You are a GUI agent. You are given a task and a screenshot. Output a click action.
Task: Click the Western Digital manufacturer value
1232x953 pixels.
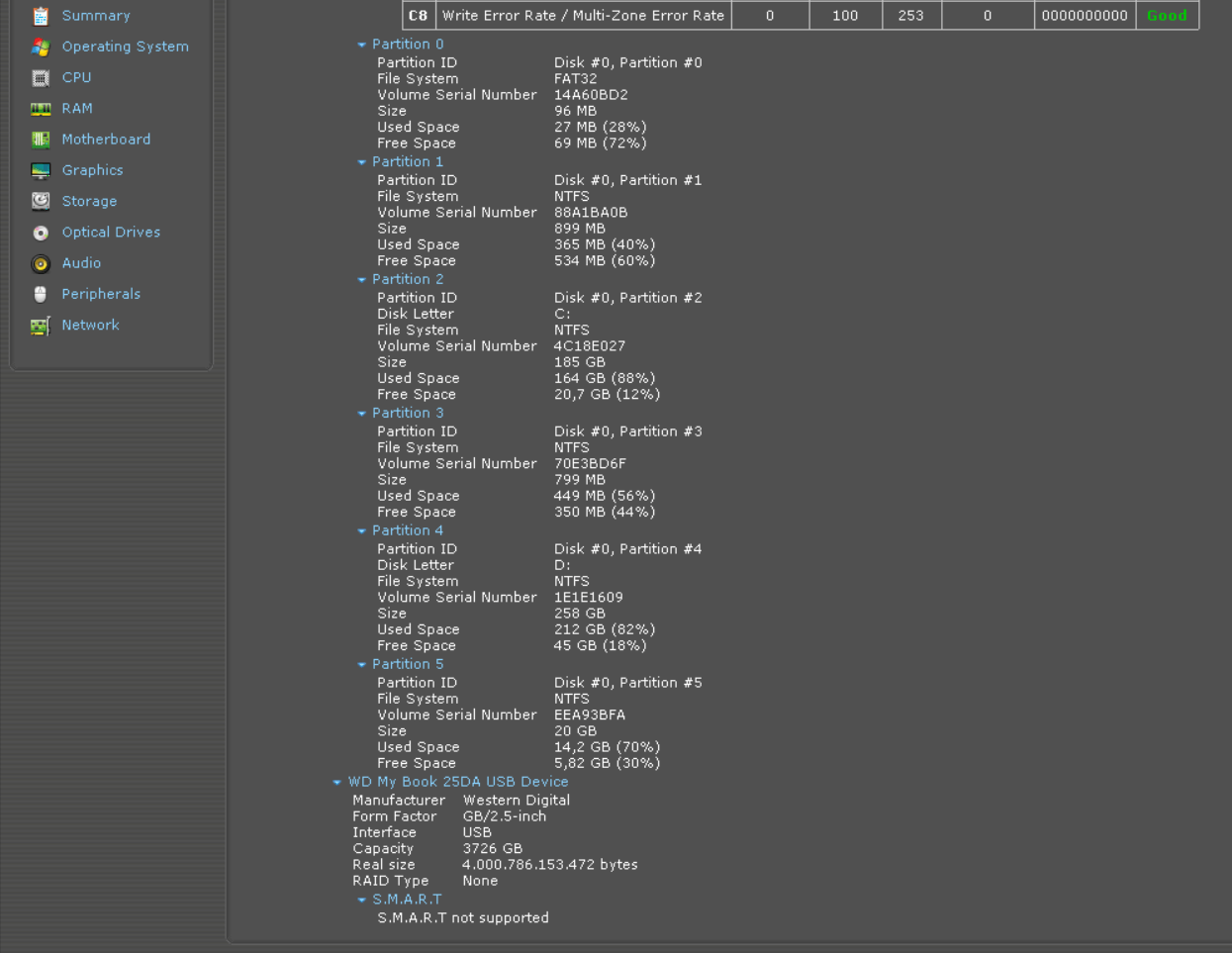517,800
